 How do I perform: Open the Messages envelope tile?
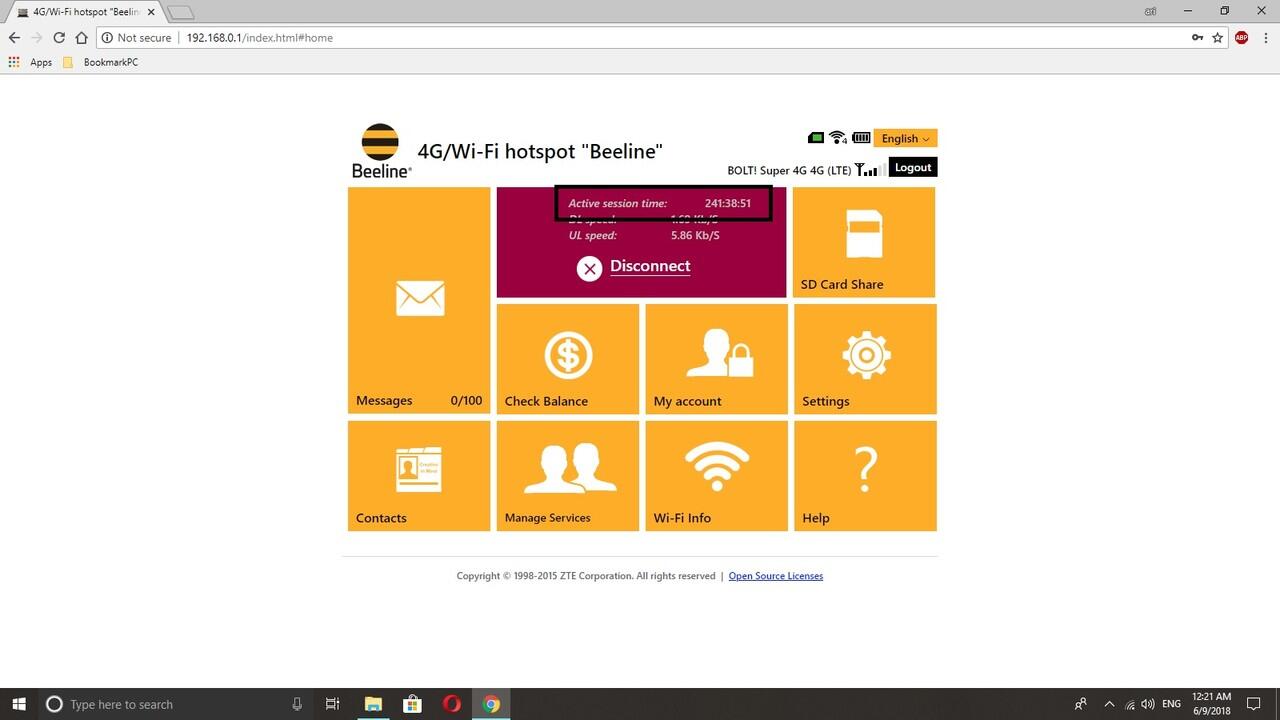click(x=419, y=299)
